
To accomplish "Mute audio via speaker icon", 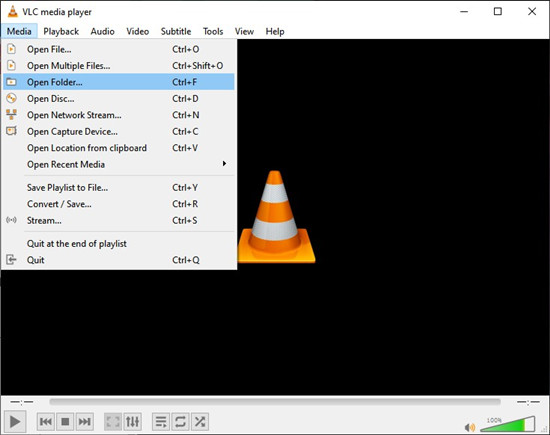I will pyautogui.click(x=469, y=427).
